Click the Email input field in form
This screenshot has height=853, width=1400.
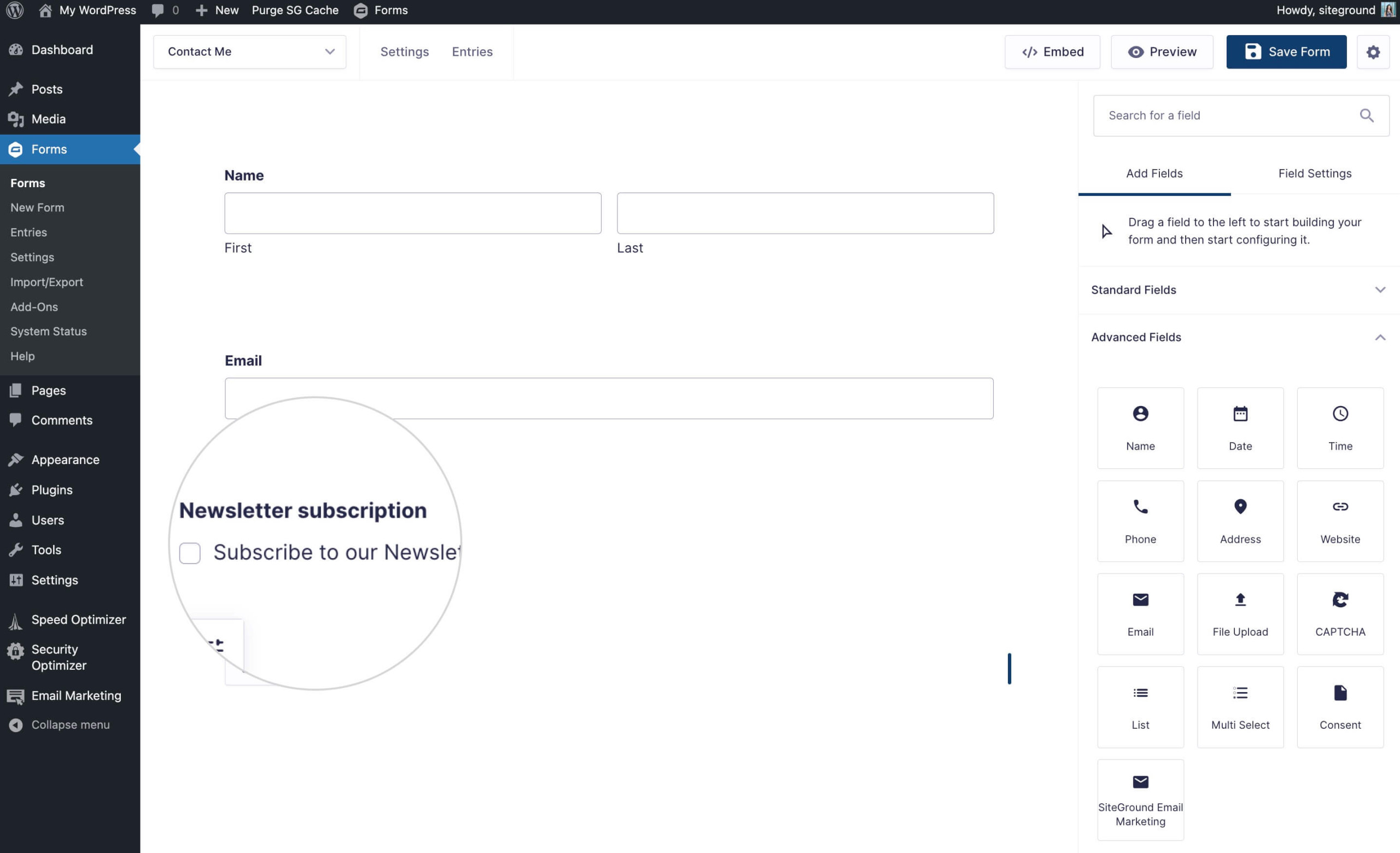click(x=609, y=398)
